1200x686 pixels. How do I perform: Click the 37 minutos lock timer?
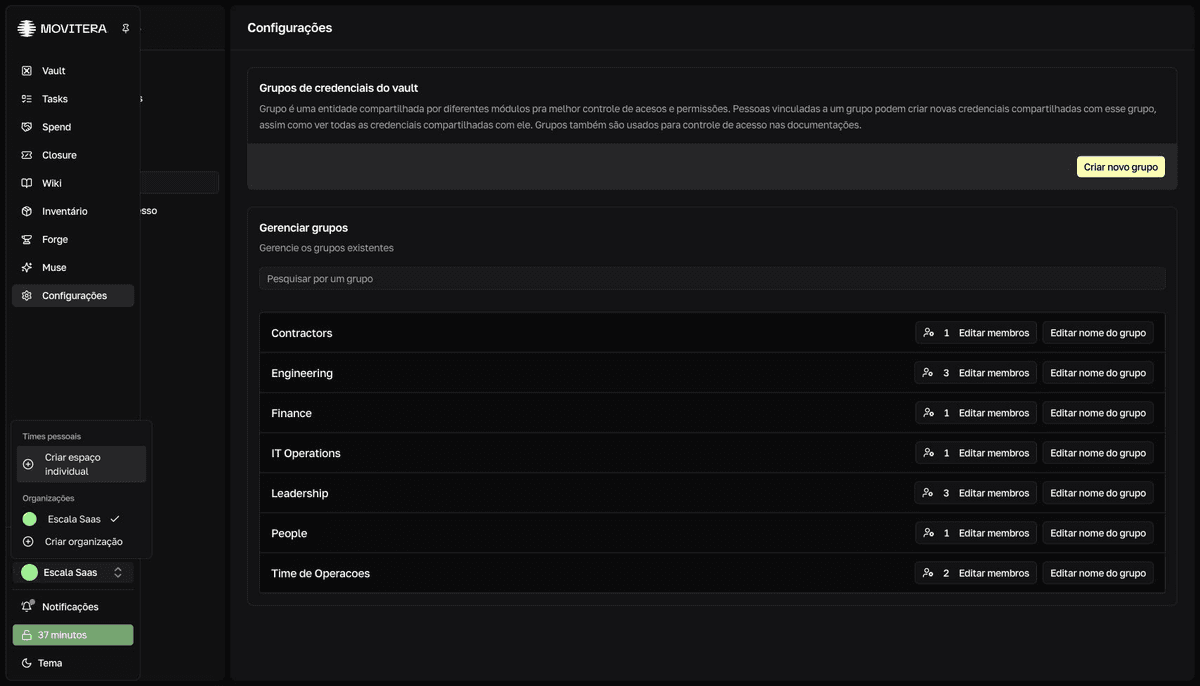tap(73, 635)
